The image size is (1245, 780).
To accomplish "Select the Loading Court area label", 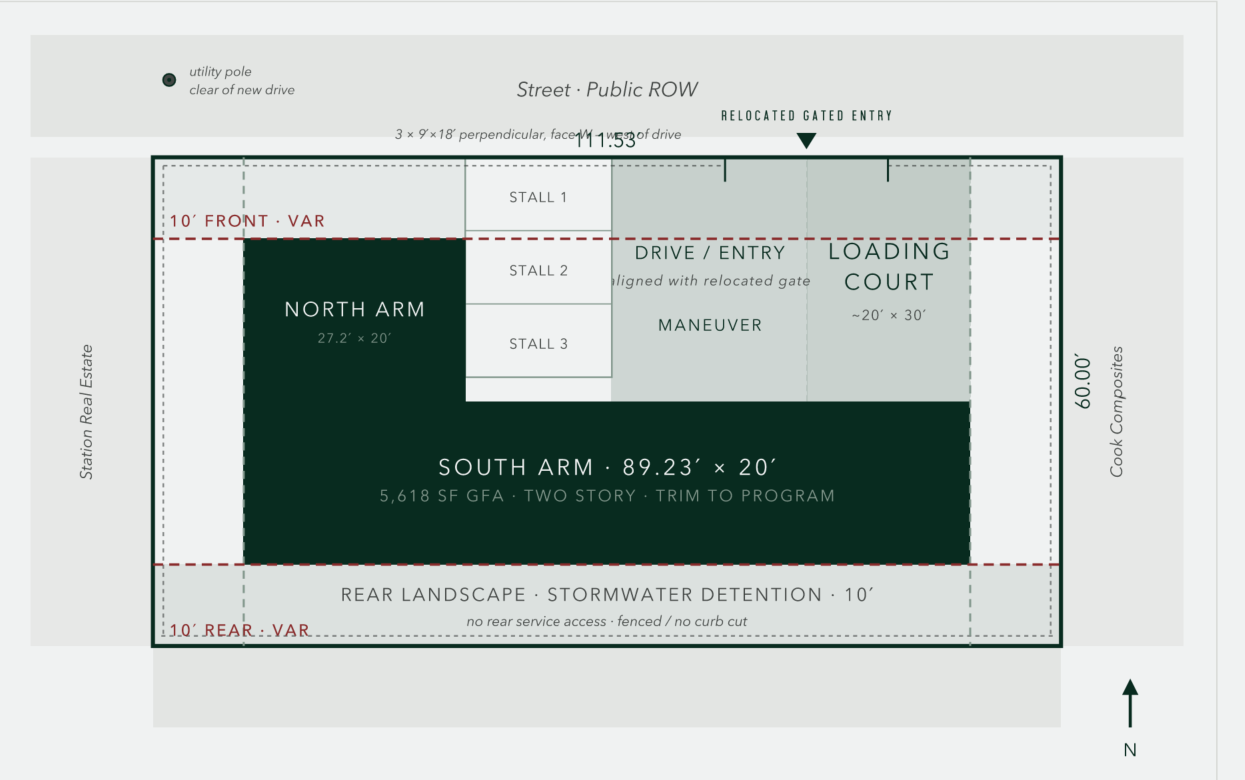I will (x=888, y=267).
